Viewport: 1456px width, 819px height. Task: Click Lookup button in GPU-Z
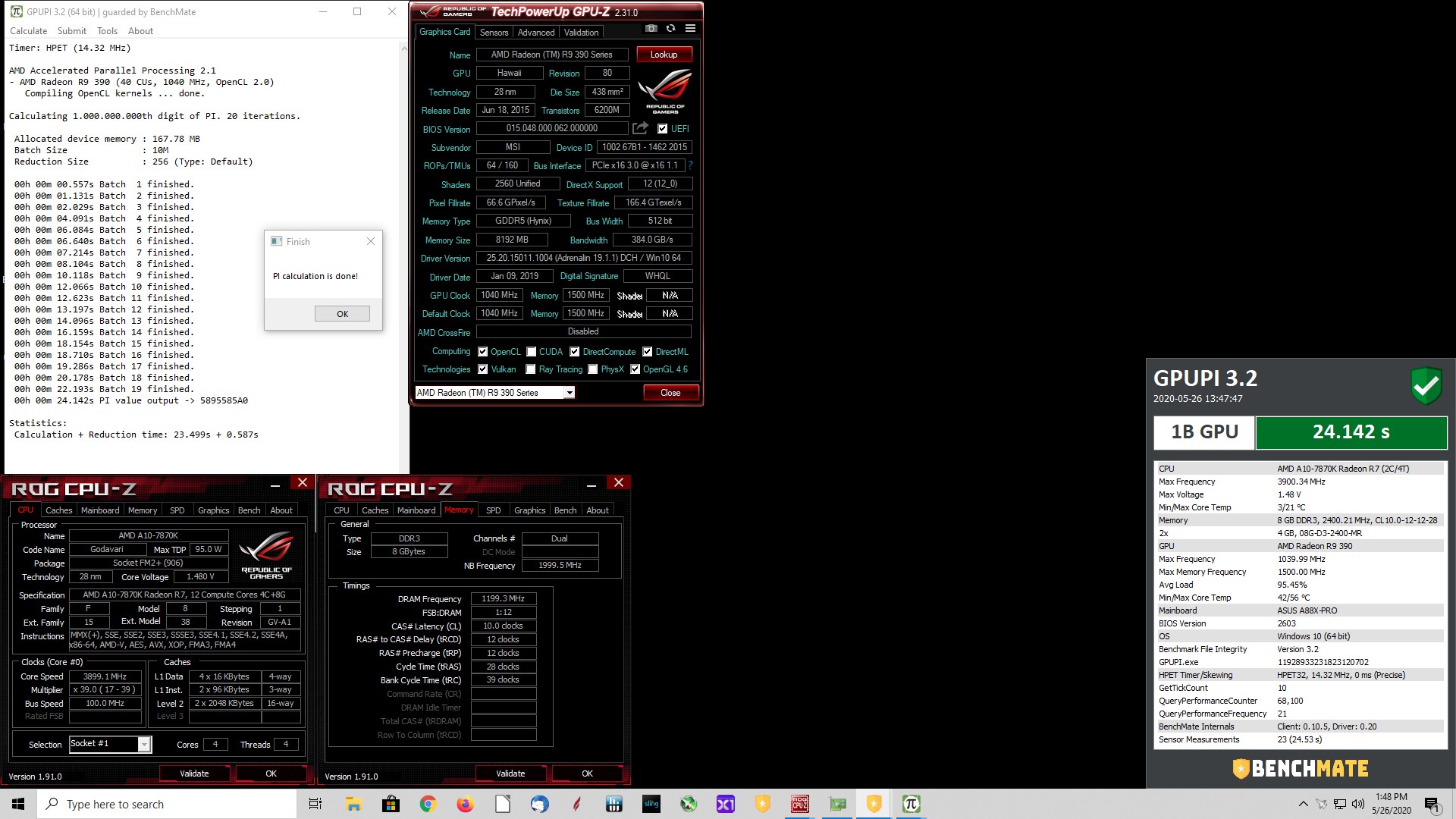pos(664,55)
